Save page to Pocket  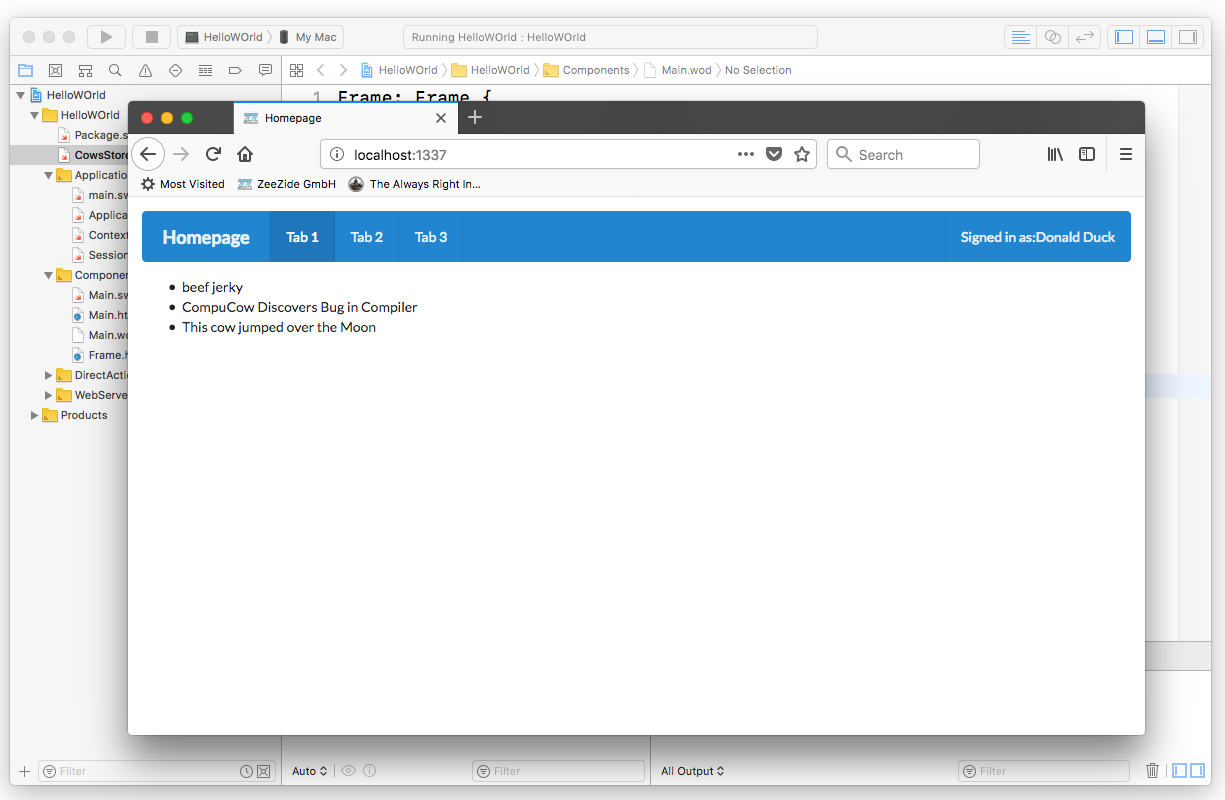point(774,154)
